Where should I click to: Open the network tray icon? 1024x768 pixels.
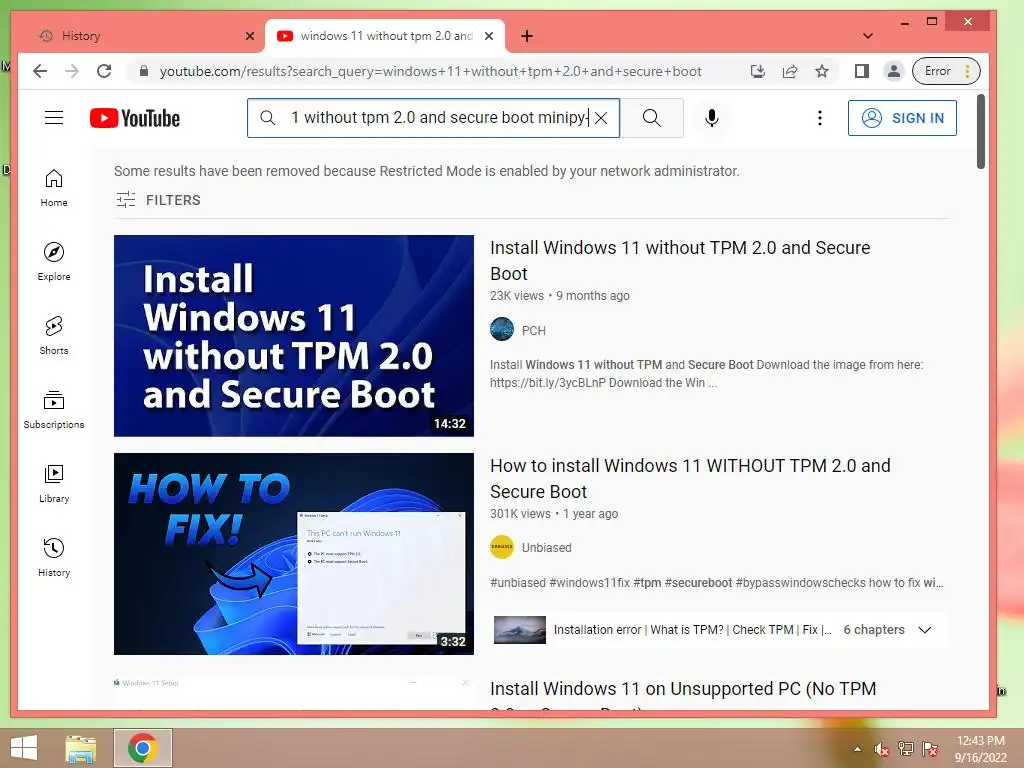pyautogui.click(x=906, y=749)
